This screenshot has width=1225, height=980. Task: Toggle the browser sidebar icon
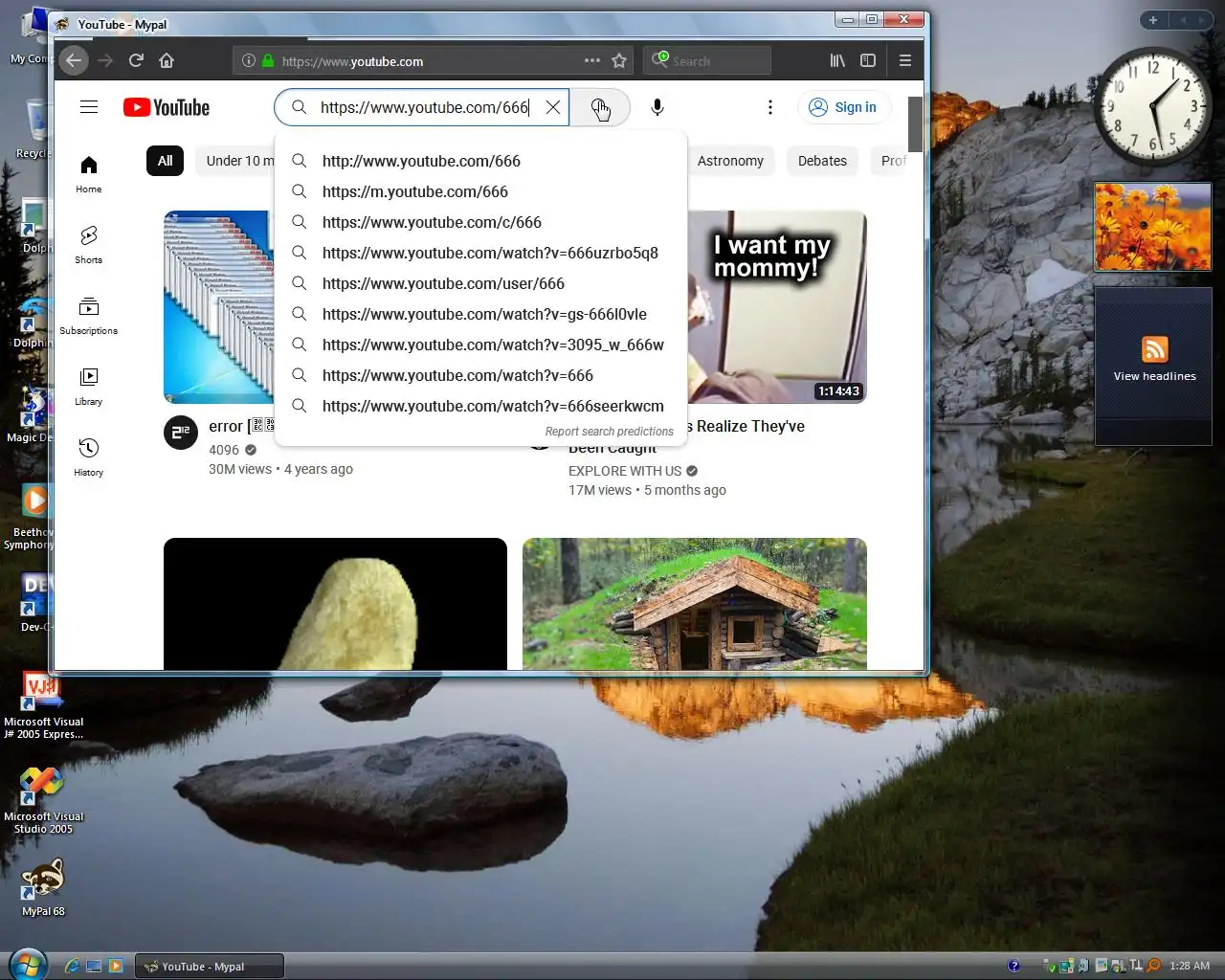[868, 60]
